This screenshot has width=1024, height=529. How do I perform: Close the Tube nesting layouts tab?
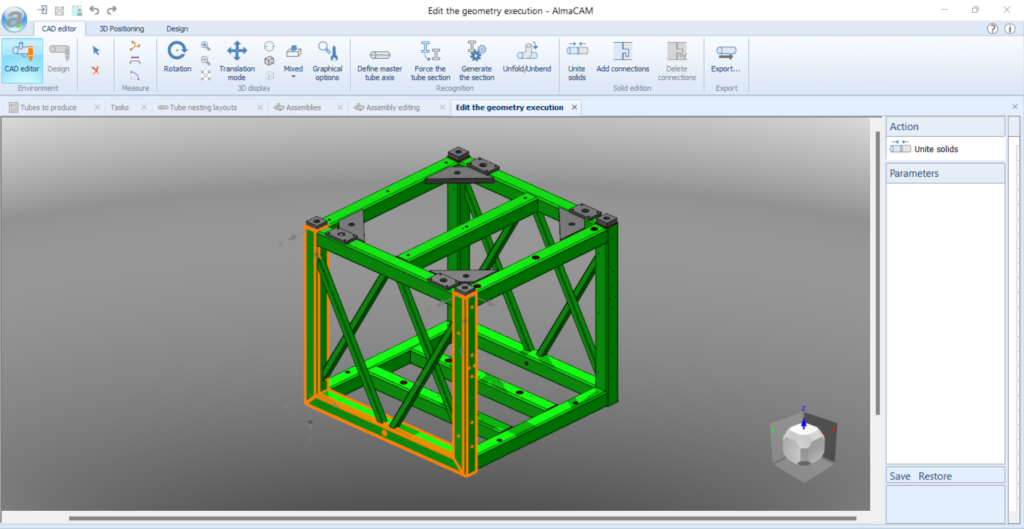coord(261,107)
